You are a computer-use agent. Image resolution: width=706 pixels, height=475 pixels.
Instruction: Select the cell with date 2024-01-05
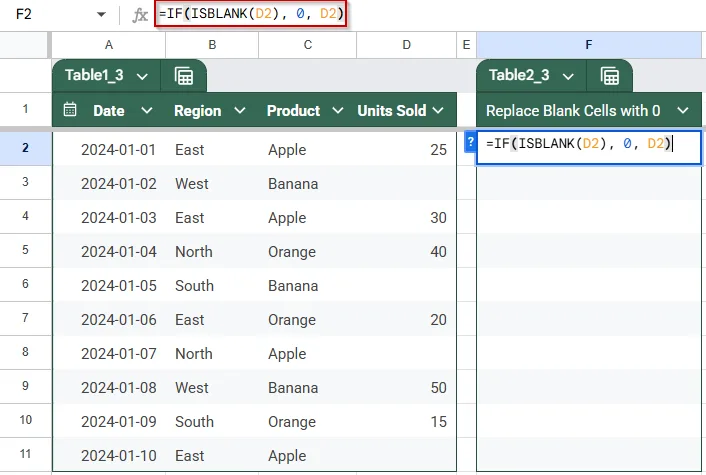(x=109, y=285)
